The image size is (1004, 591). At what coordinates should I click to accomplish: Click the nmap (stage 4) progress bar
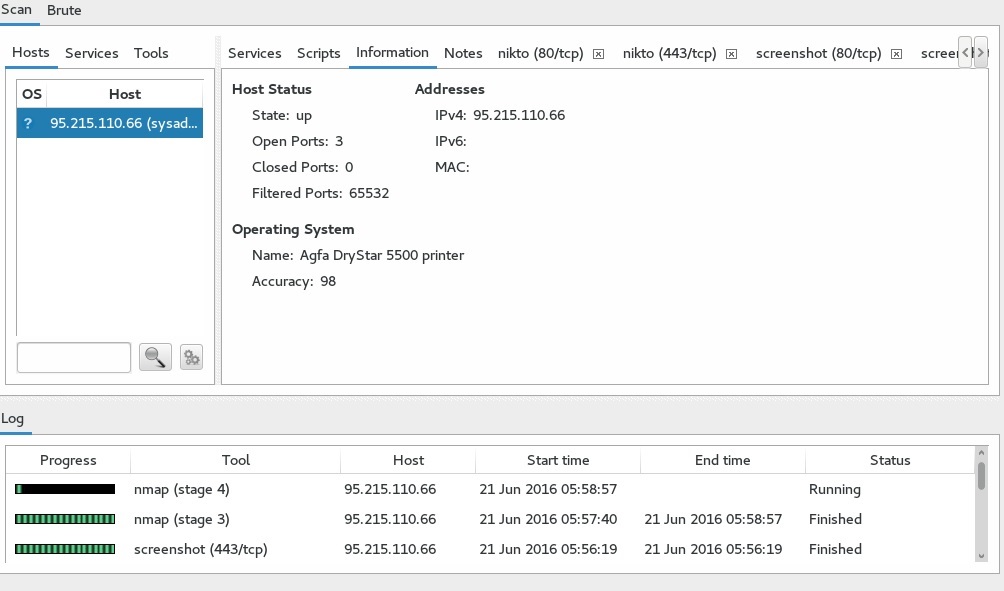coord(65,489)
